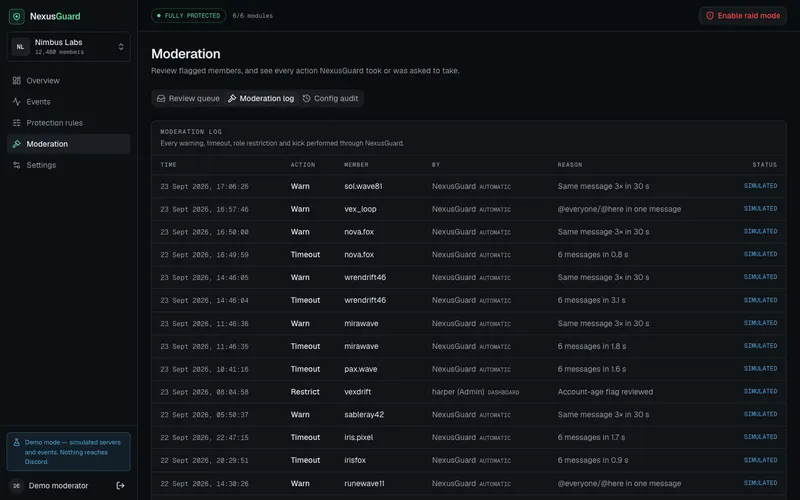This screenshot has width=800, height=500.
Task: Click the Demo moderator avatar circle
Action: pyautogui.click(x=16, y=486)
